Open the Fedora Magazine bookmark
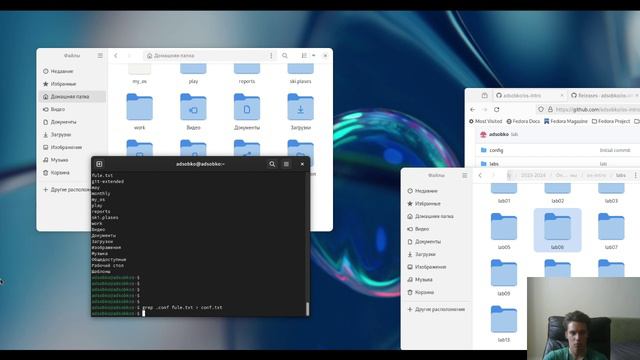 pos(565,121)
